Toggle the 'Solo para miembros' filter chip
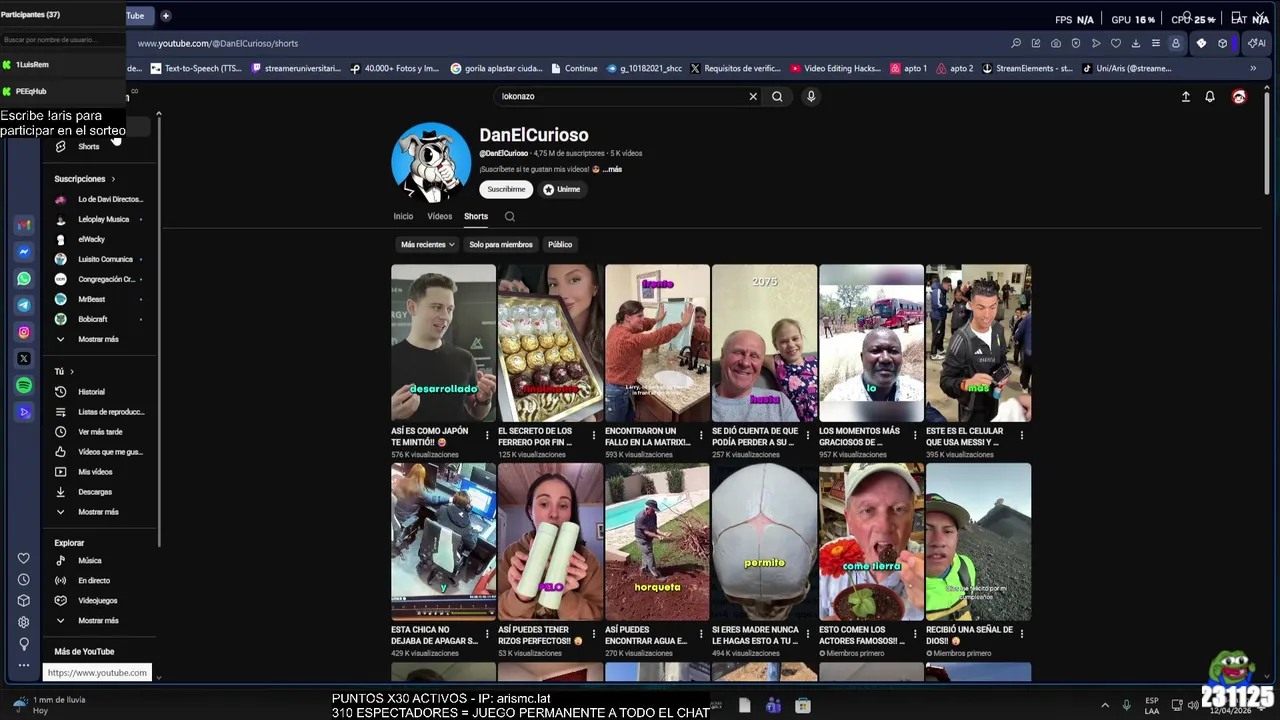1280x720 pixels. point(501,244)
